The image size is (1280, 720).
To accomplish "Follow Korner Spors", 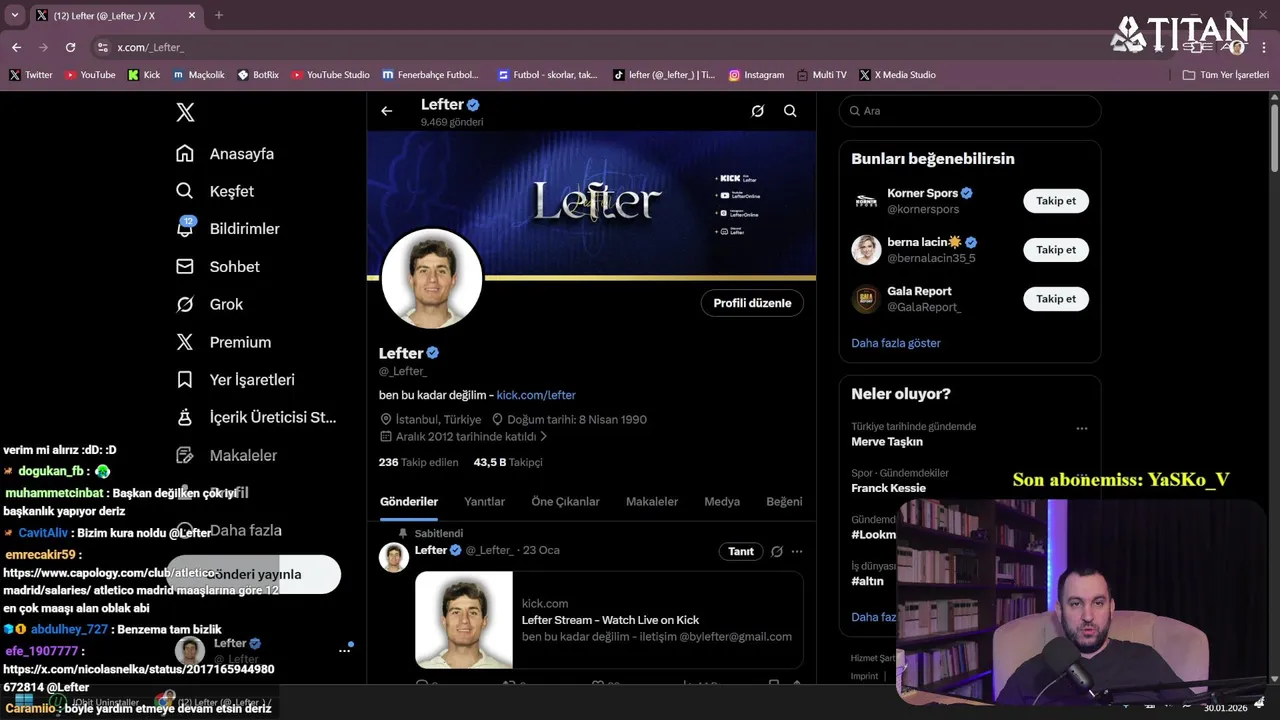I will (x=1056, y=201).
